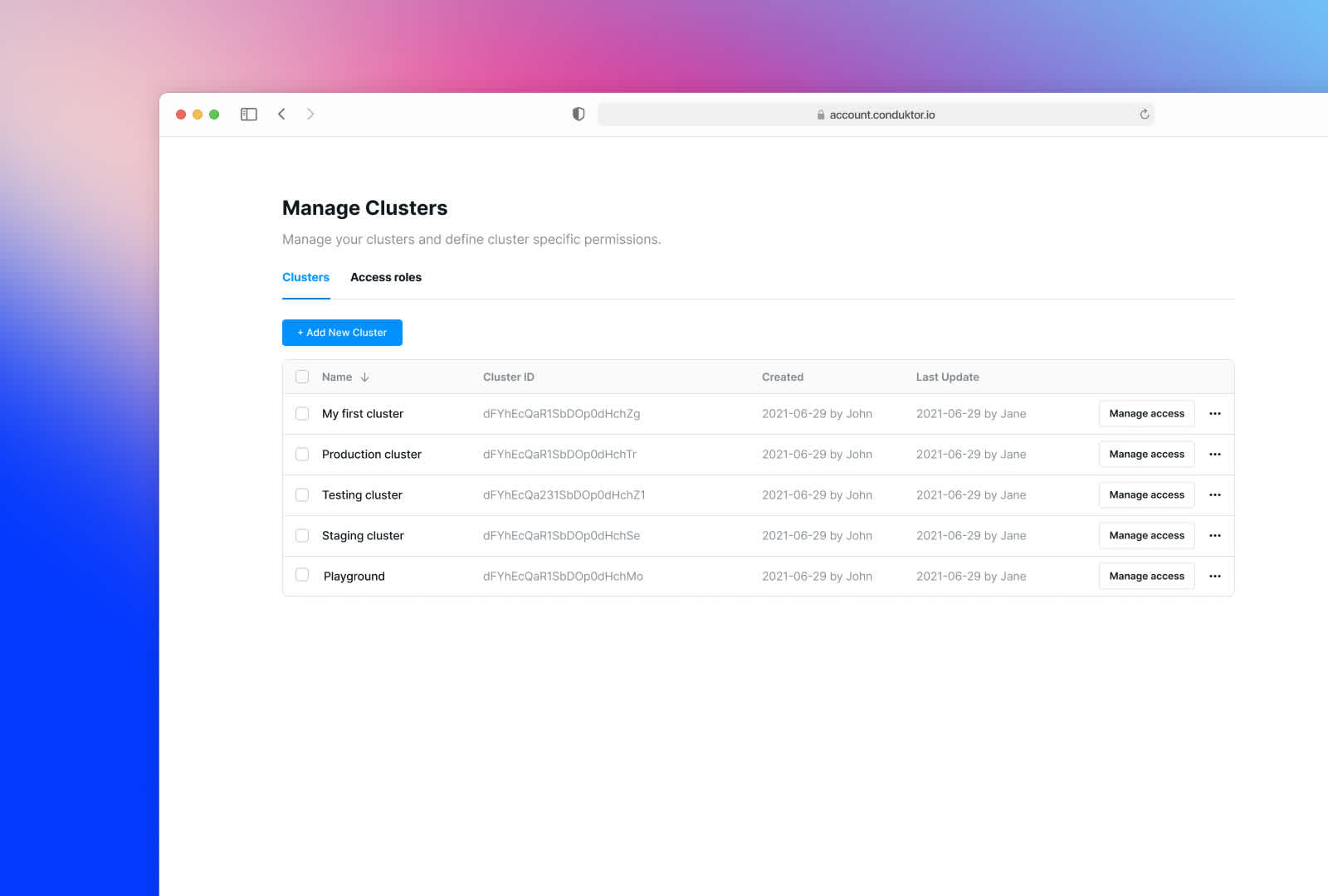Click Last Update date in Production cluster row
Image resolution: width=1328 pixels, height=896 pixels.
pos(971,455)
